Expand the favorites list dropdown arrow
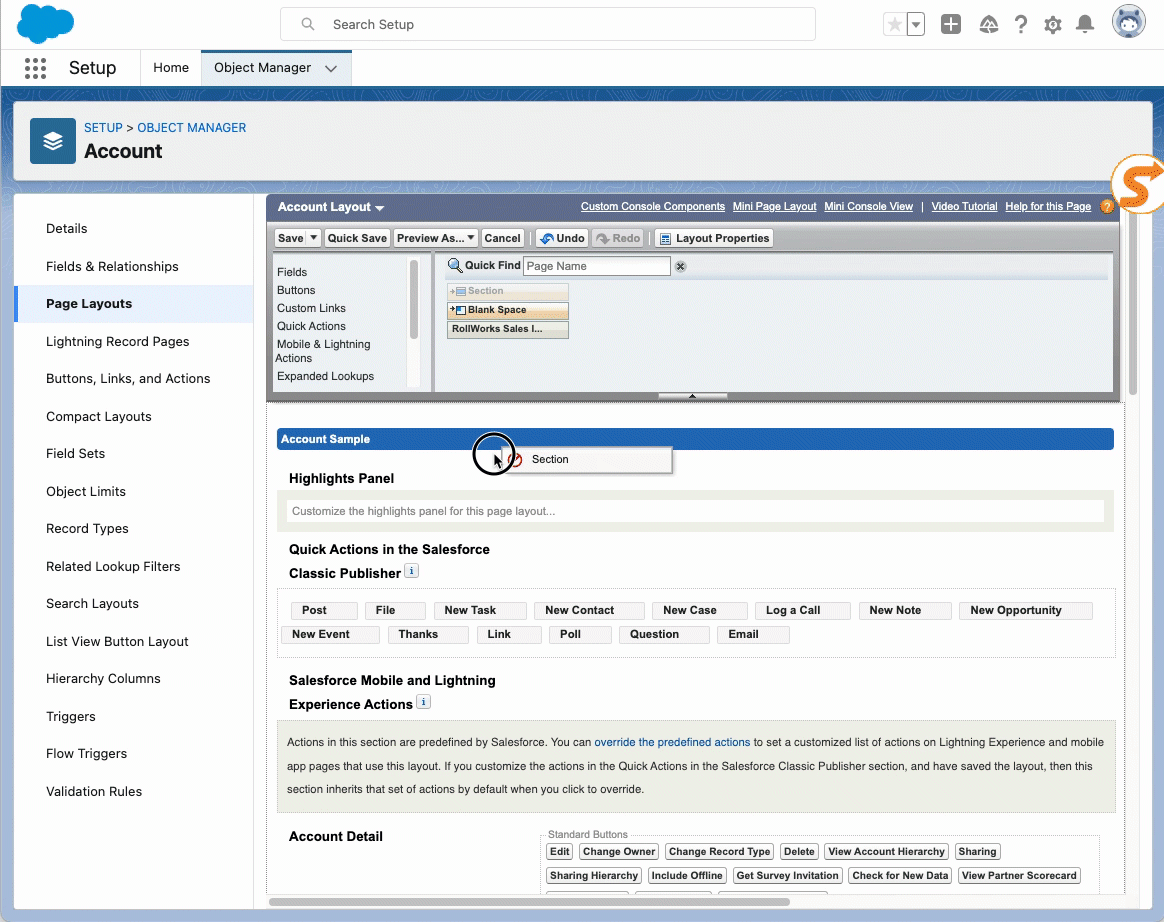Viewport: 1164px width, 922px height. click(916, 25)
